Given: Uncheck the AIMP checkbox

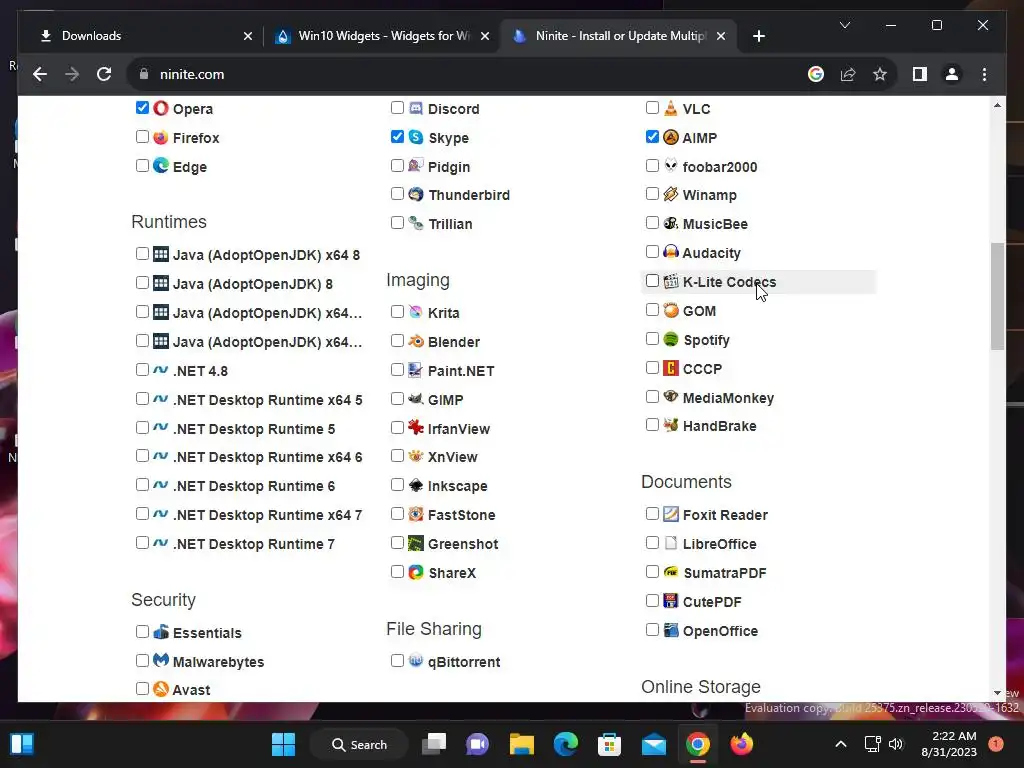Looking at the screenshot, I should [652, 136].
